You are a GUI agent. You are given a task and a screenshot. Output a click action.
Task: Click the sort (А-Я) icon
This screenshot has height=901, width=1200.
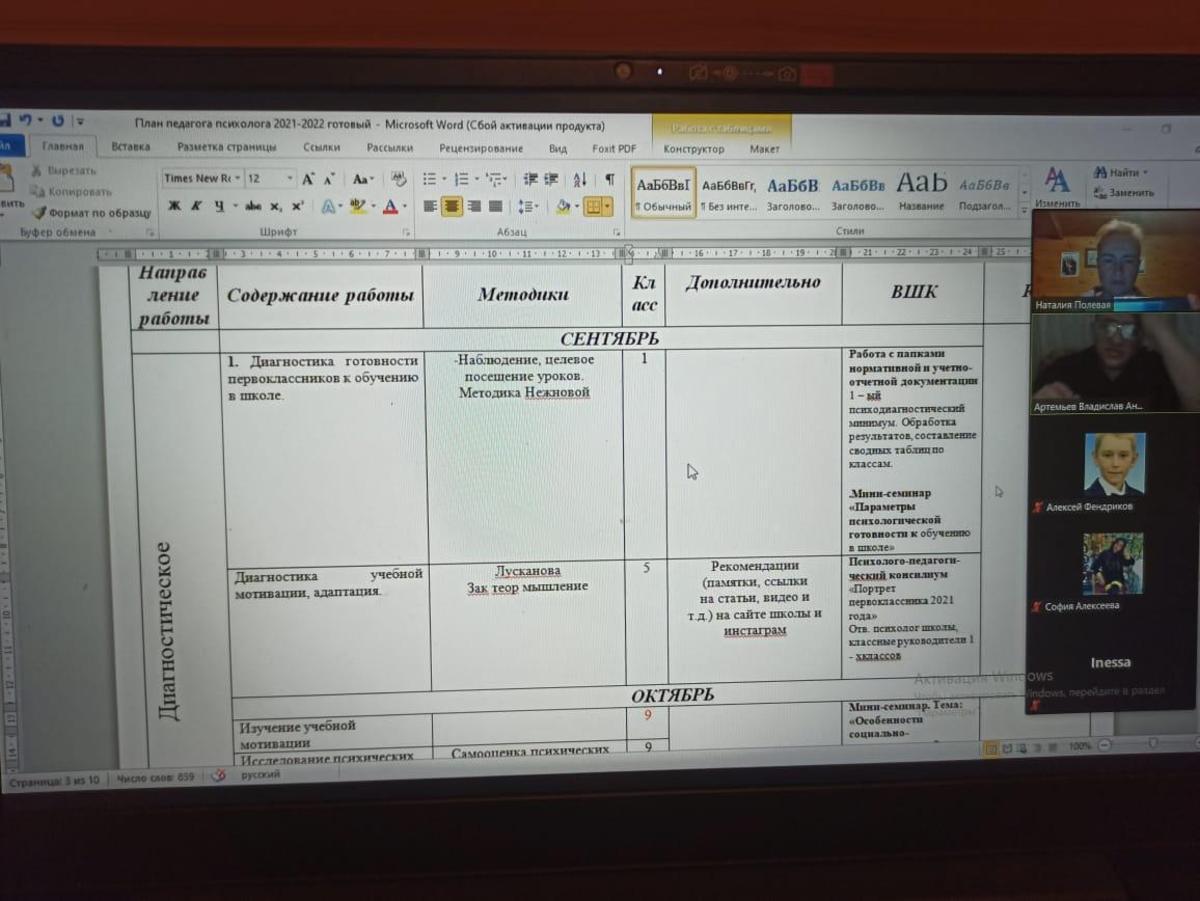[580, 180]
